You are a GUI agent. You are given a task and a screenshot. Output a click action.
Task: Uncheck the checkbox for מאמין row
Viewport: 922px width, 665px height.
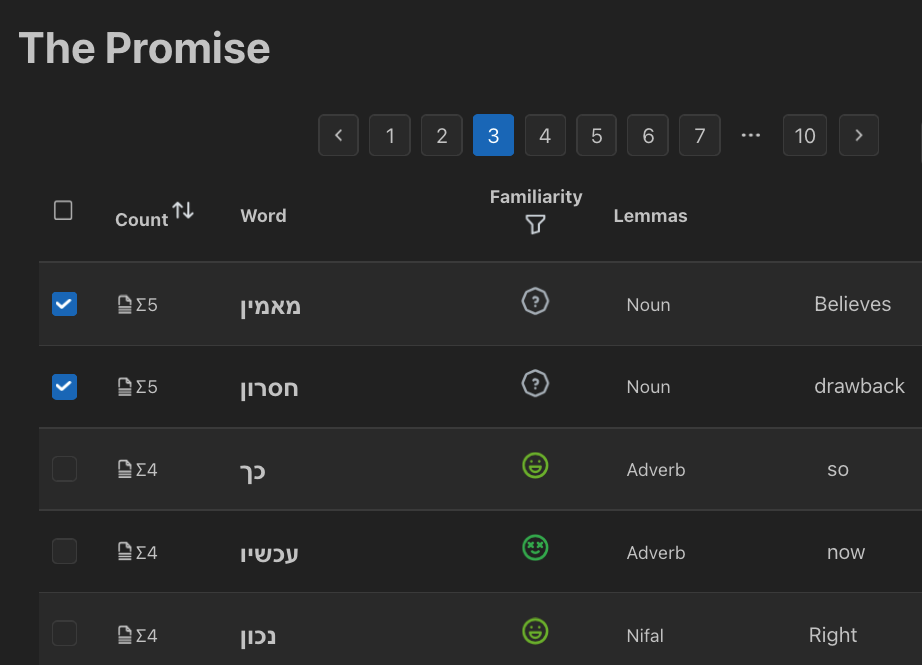(64, 304)
